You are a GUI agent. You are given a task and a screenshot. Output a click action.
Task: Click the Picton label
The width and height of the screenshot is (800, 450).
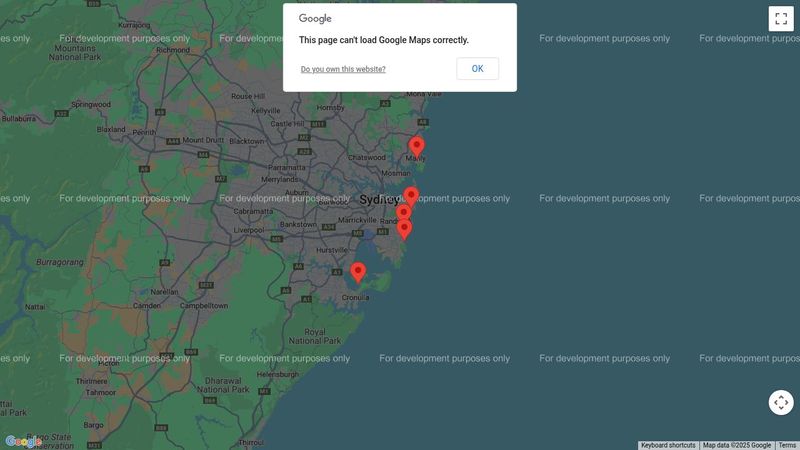[109, 363]
